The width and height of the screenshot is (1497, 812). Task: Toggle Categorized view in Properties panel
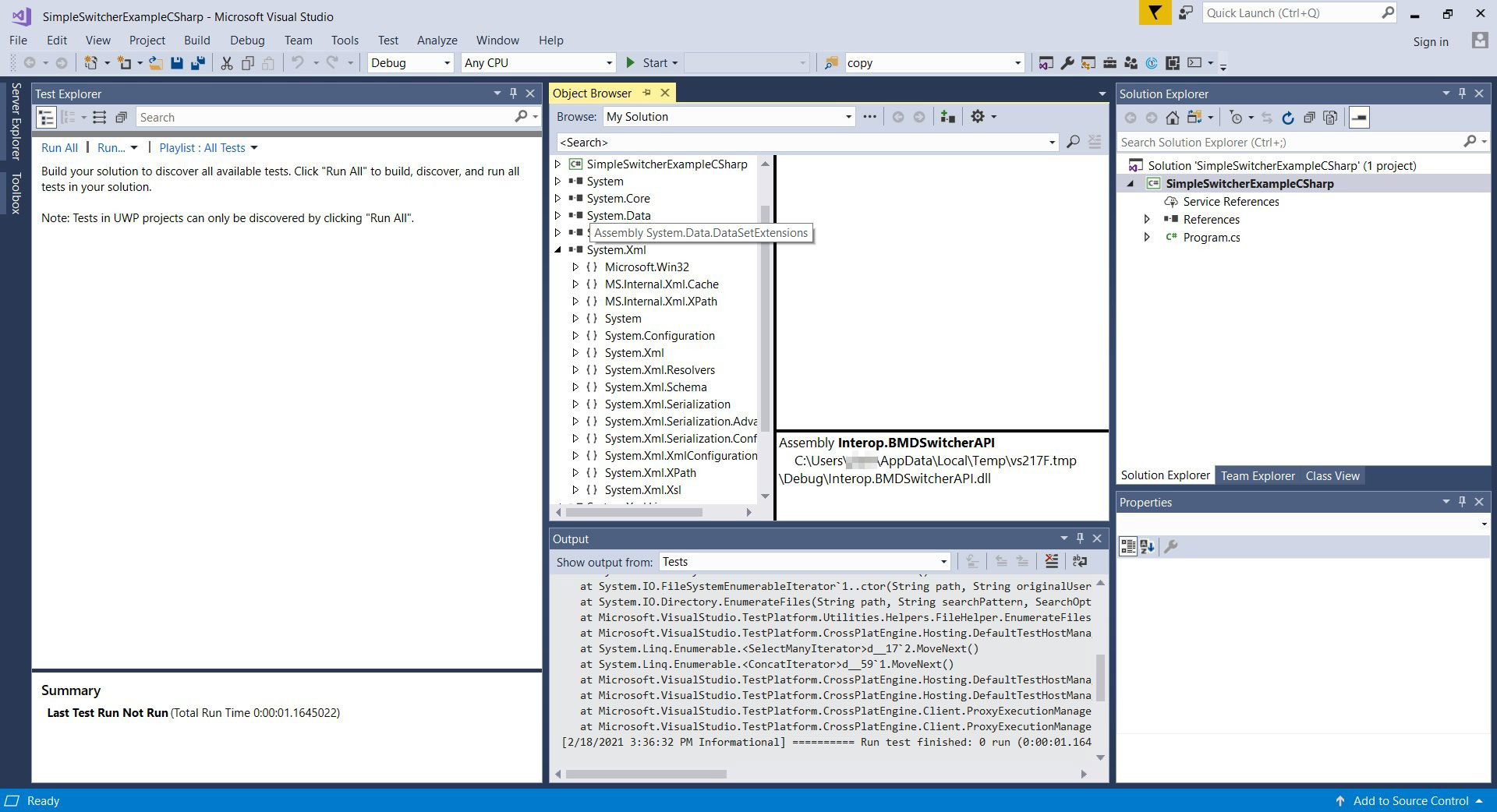pyautogui.click(x=1127, y=546)
